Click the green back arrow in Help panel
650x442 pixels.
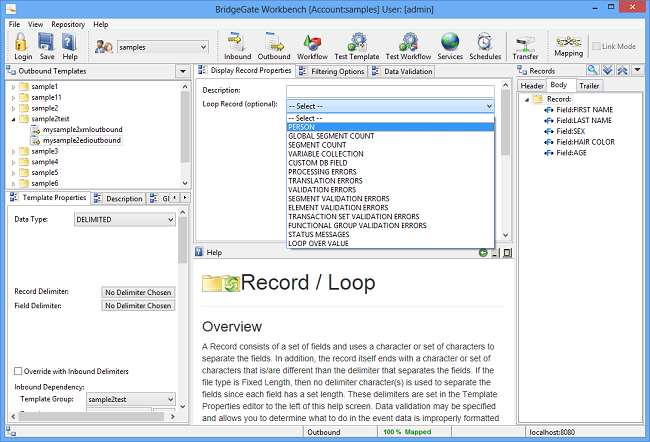tap(483, 253)
